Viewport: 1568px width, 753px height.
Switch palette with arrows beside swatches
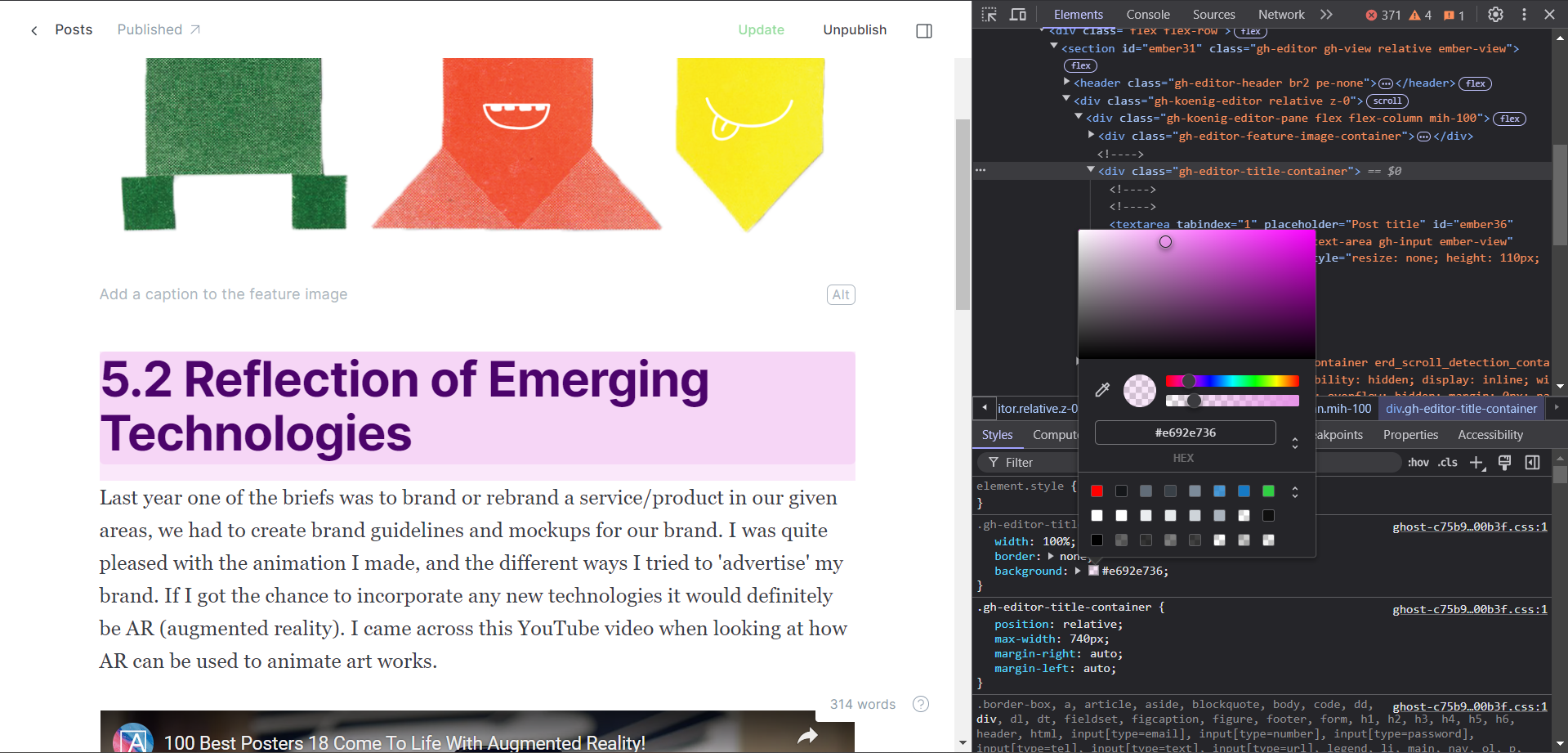pyautogui.click(x=1295, y=492)
